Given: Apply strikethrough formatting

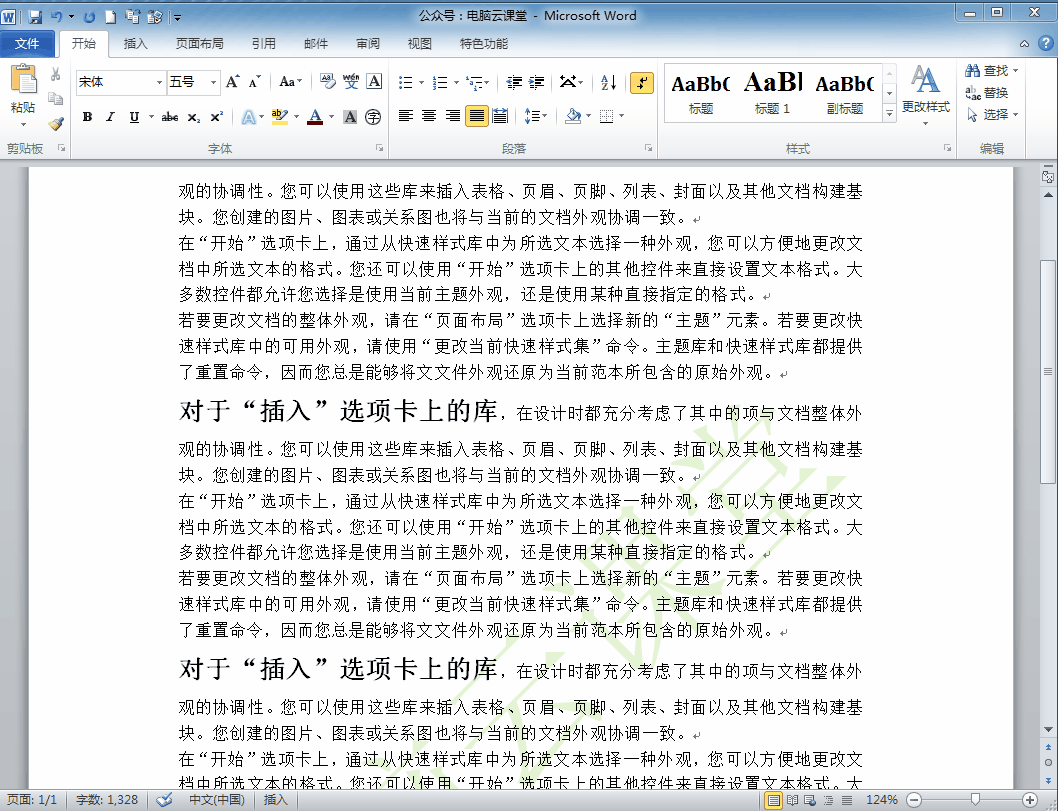Looking at the screenshot, I should click(x=170, y=117).
